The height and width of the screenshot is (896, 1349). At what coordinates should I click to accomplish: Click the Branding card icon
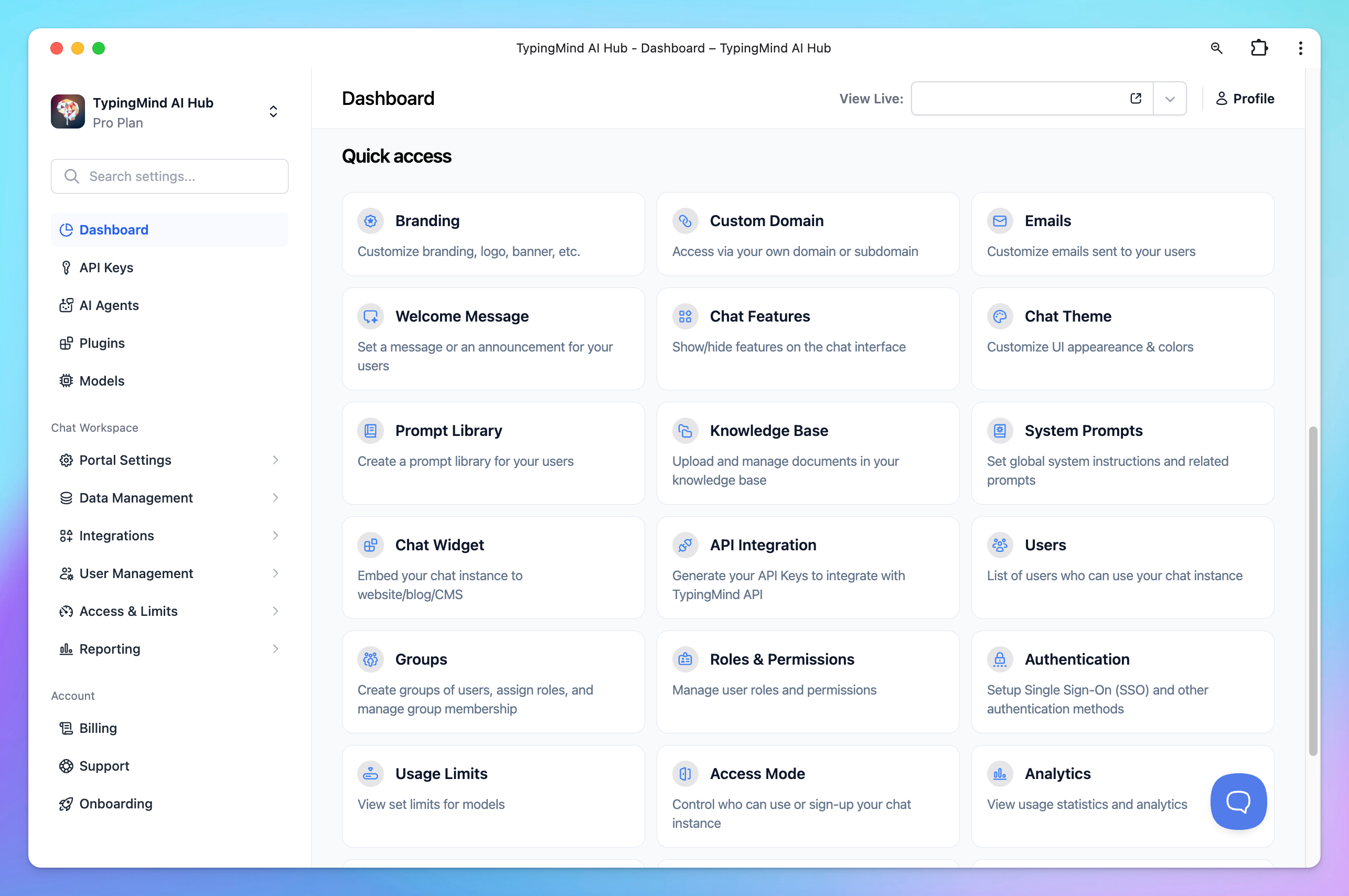(370, 220)
